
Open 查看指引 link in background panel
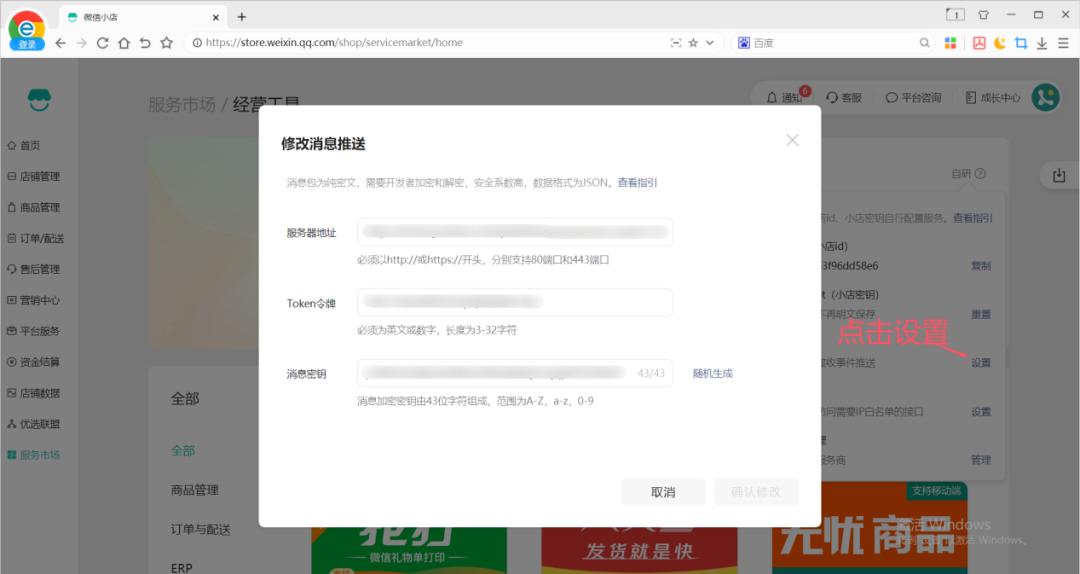[x=973, y=218]
